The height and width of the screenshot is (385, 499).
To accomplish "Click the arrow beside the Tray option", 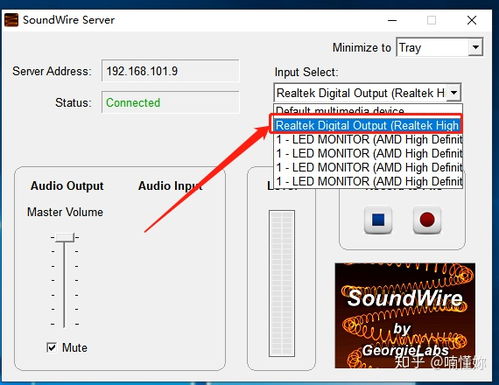I will 475,47.
